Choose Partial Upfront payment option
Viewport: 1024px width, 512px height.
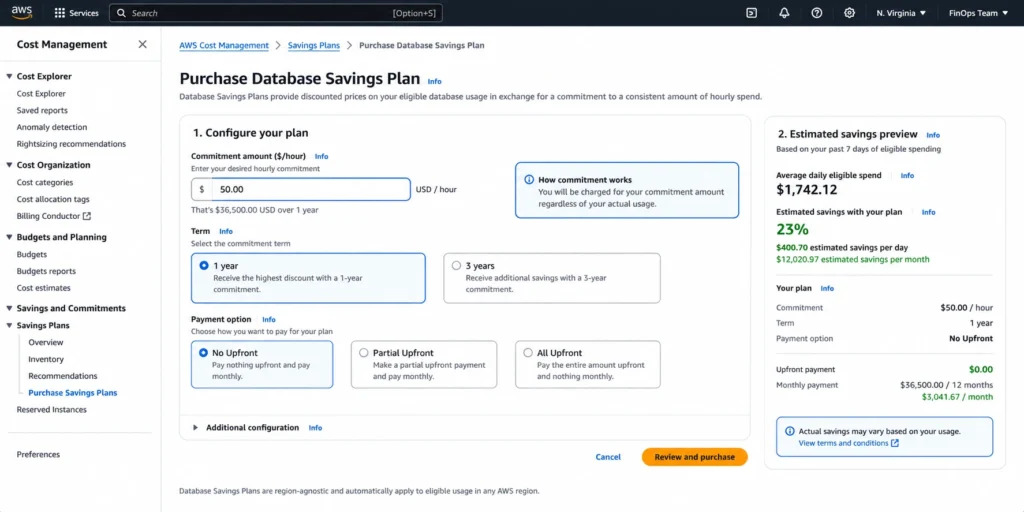click(364, 353)
